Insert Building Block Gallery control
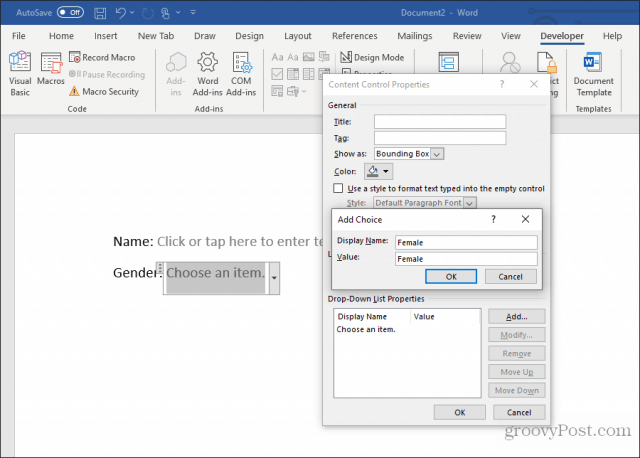Image resolution: width=640 pixels, height=458 pixels. pyautogui.click(x=324, y=56)
